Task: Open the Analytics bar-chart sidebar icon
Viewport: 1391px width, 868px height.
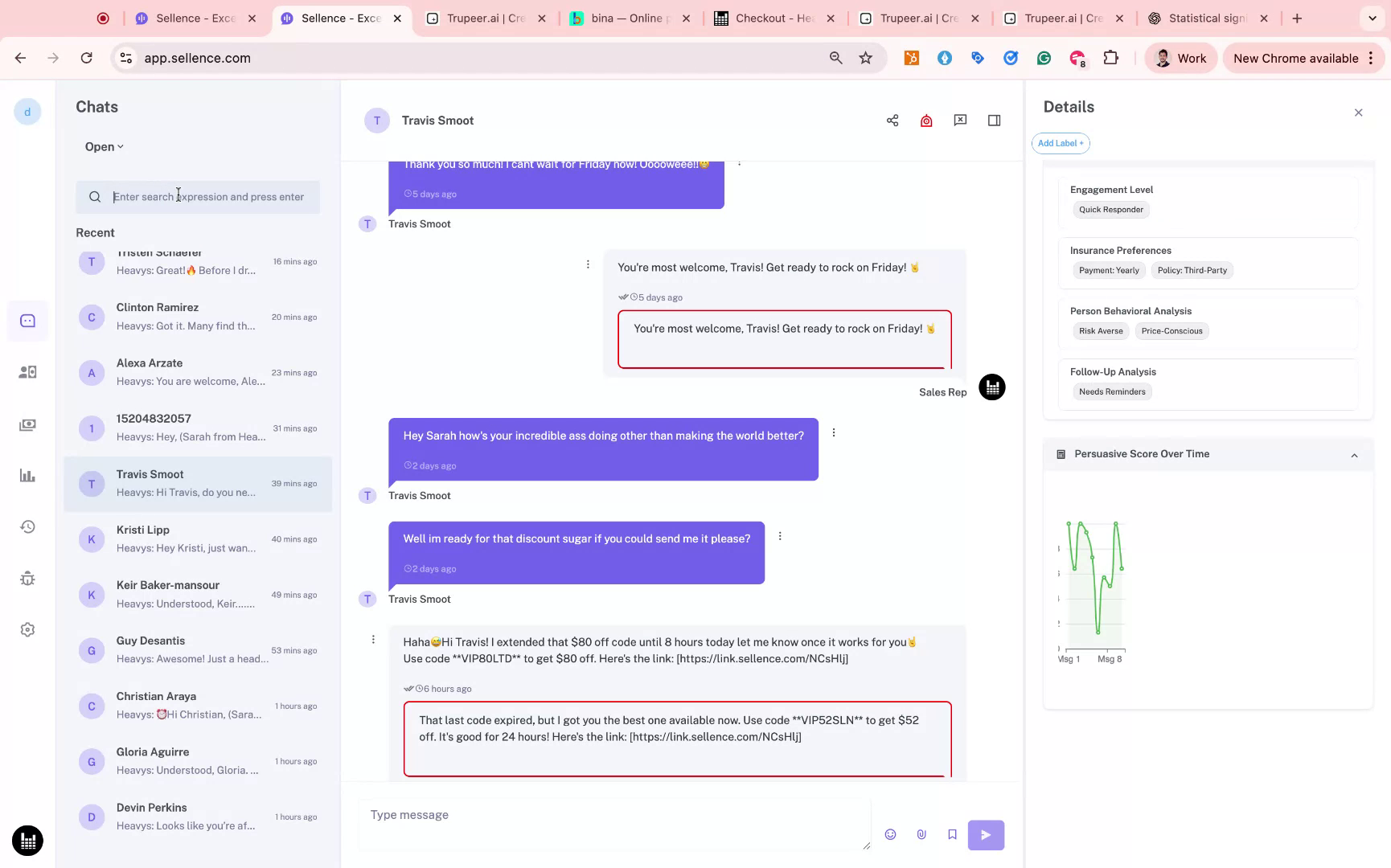Action: pos(27,476)
